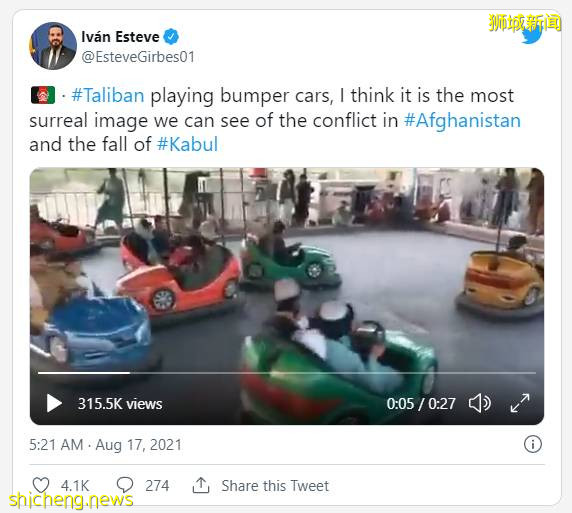Click the Afghanistan flag emoji
Screen dimensions: 572x513
point(43,95)
